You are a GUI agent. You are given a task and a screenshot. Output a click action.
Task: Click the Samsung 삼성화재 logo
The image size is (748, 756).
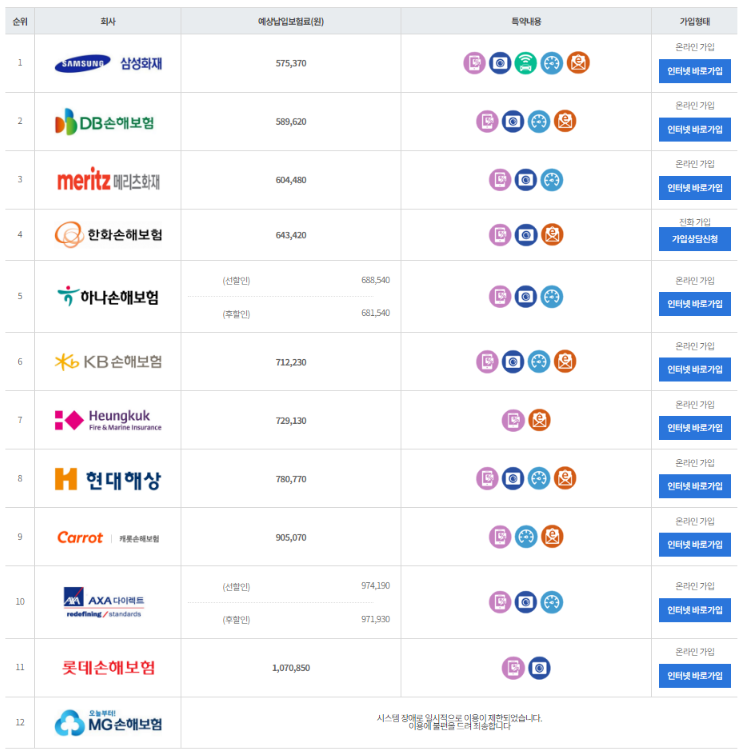[x=108, y=63]
